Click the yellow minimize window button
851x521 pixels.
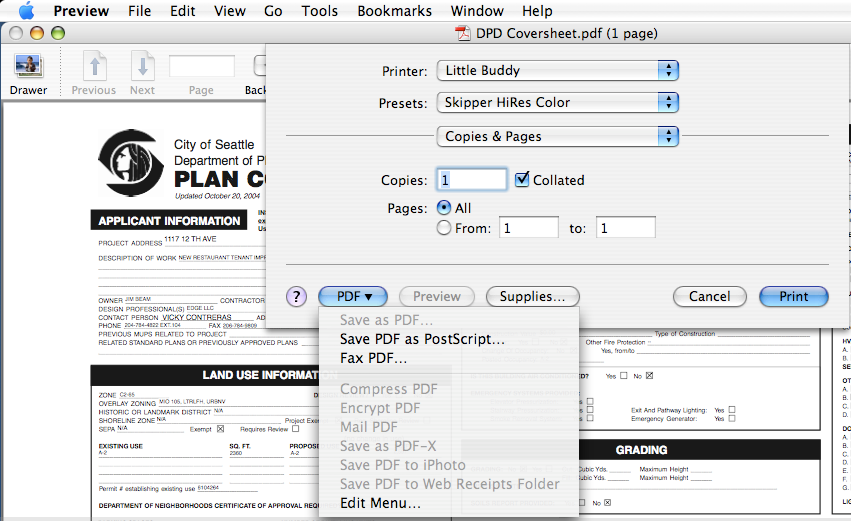37,33
